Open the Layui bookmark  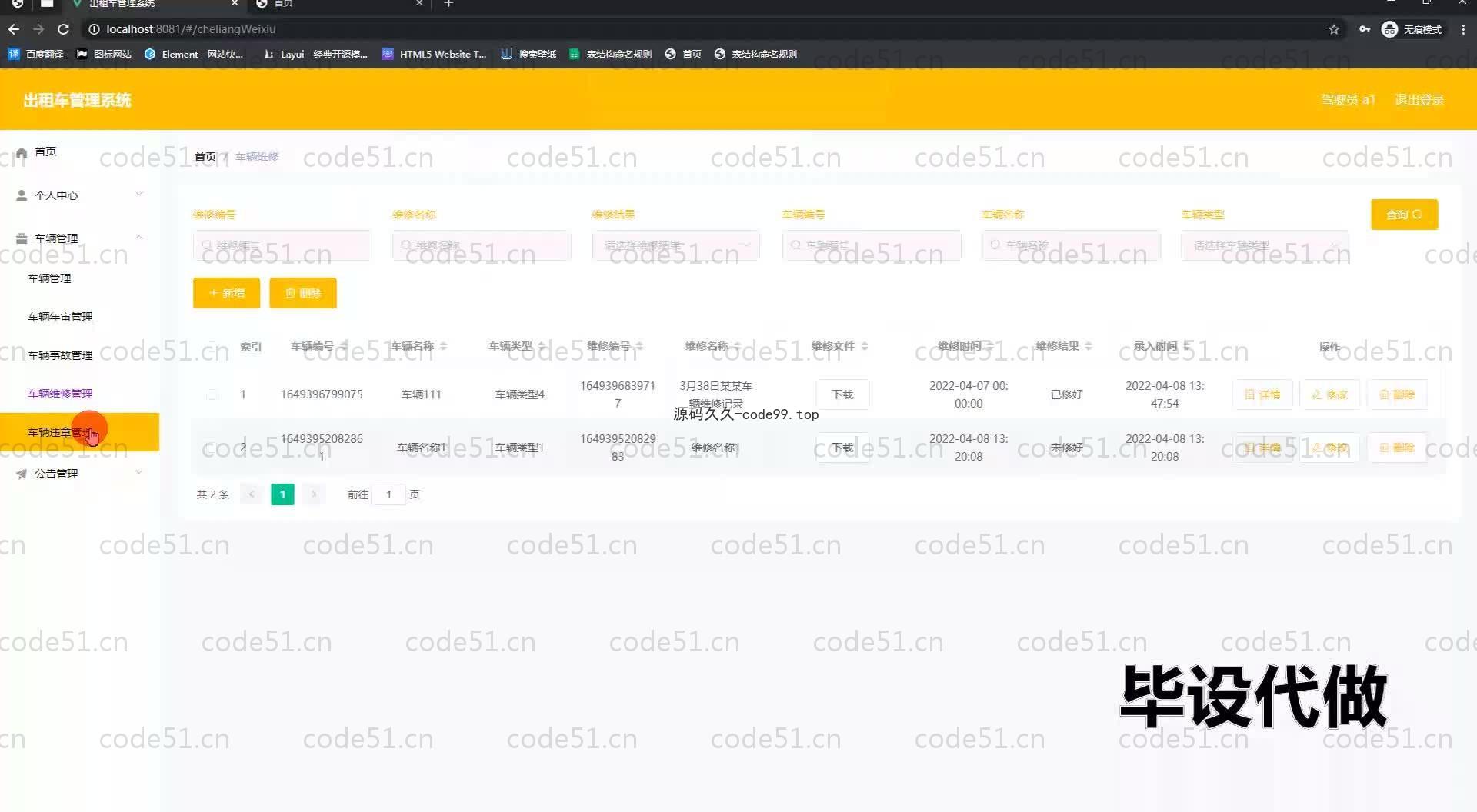(315, 54)
